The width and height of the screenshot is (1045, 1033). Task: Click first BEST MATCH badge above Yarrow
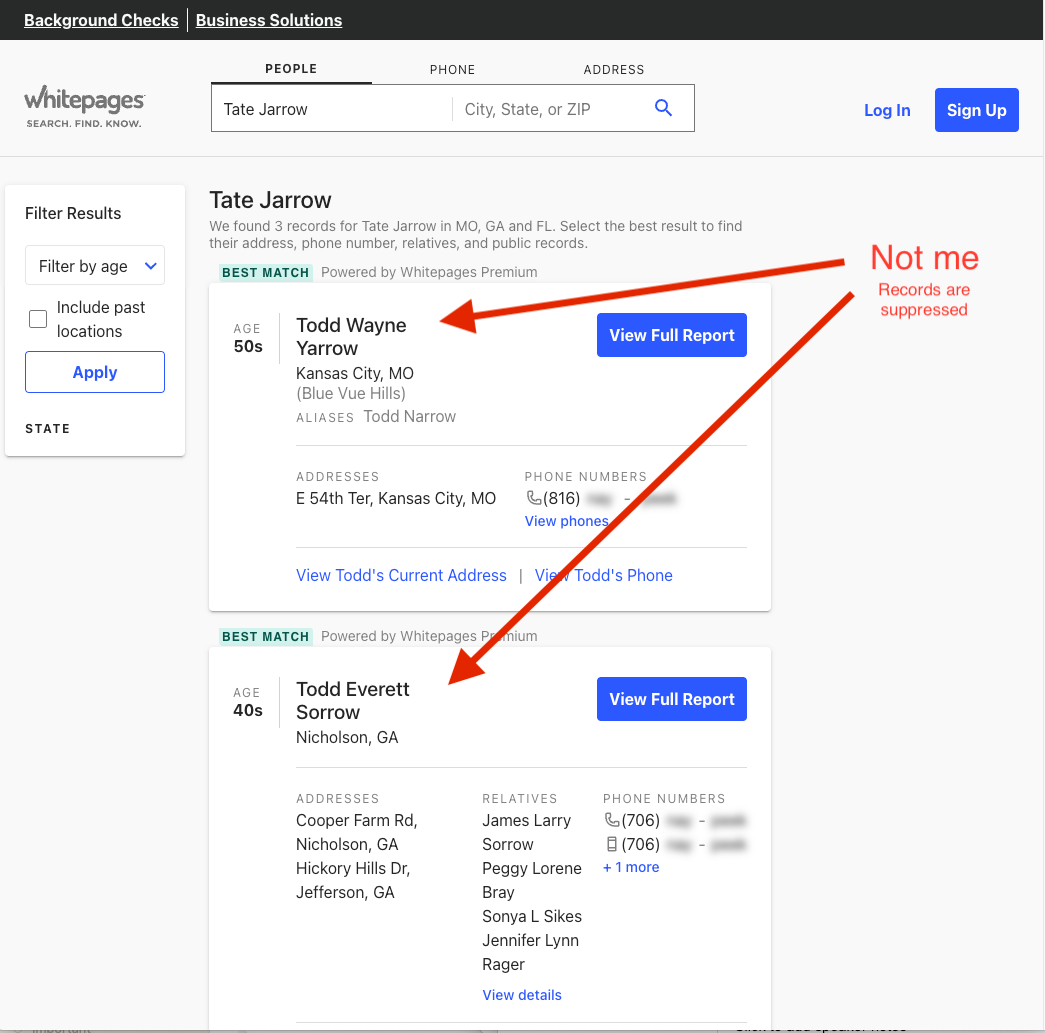(x=265, y=273)
